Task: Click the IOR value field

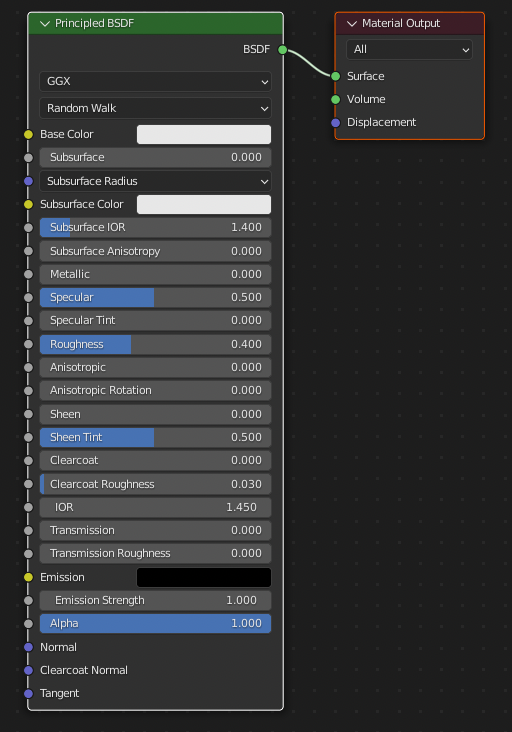Action: (x=155, y=507)
